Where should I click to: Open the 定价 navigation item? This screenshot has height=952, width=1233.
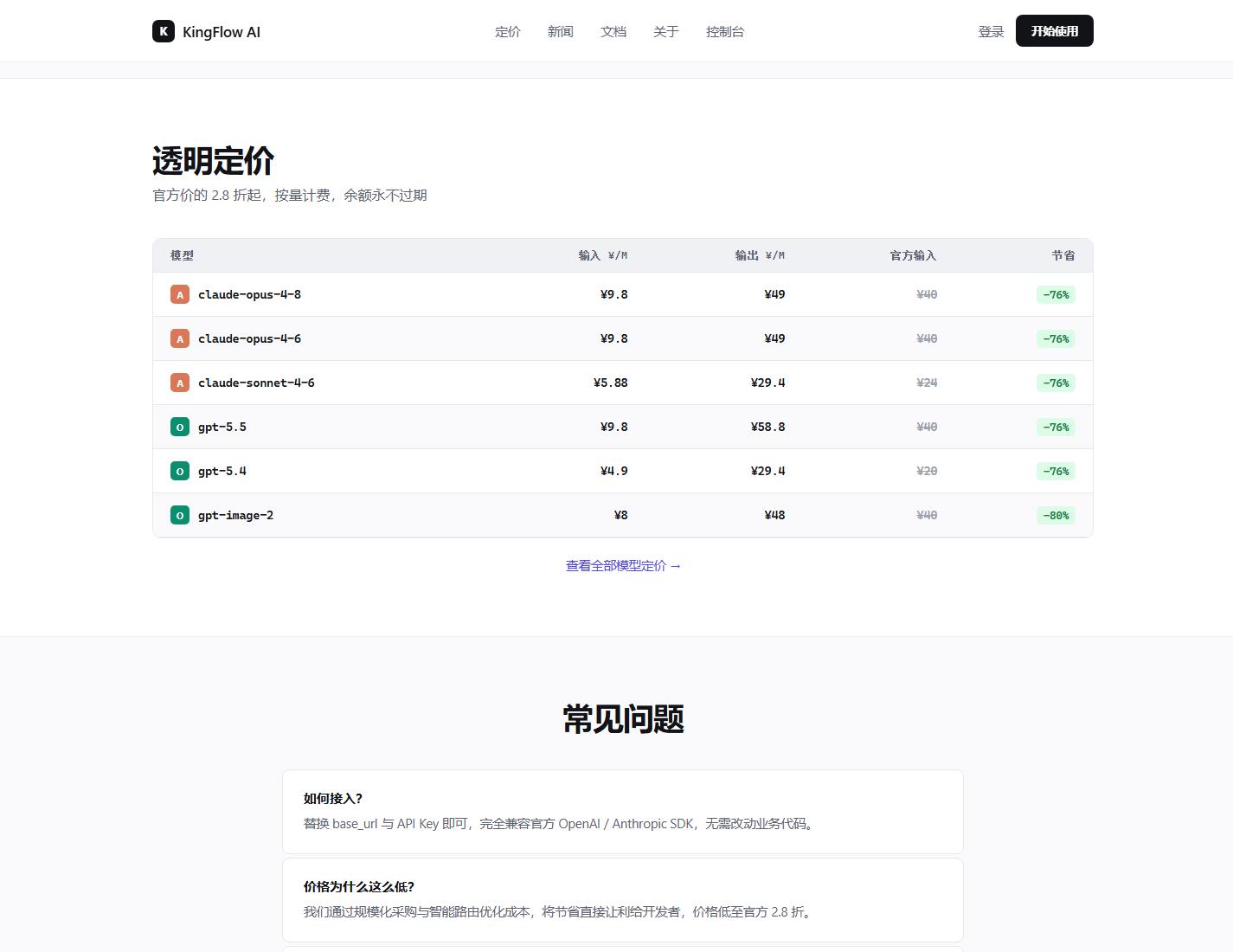point(508,31)
